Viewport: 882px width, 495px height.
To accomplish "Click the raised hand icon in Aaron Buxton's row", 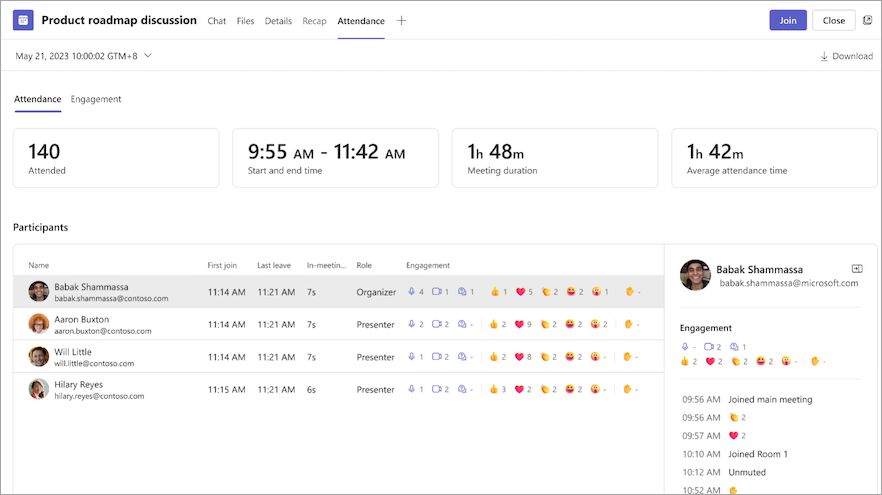I will click(x=629, y=324).
